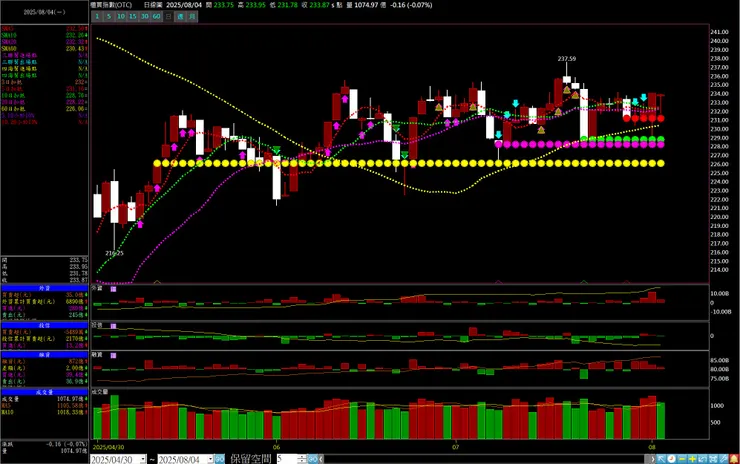Screen dimensions: 740x464
Task: Click the 日線圖 title text
Action: 153,5
